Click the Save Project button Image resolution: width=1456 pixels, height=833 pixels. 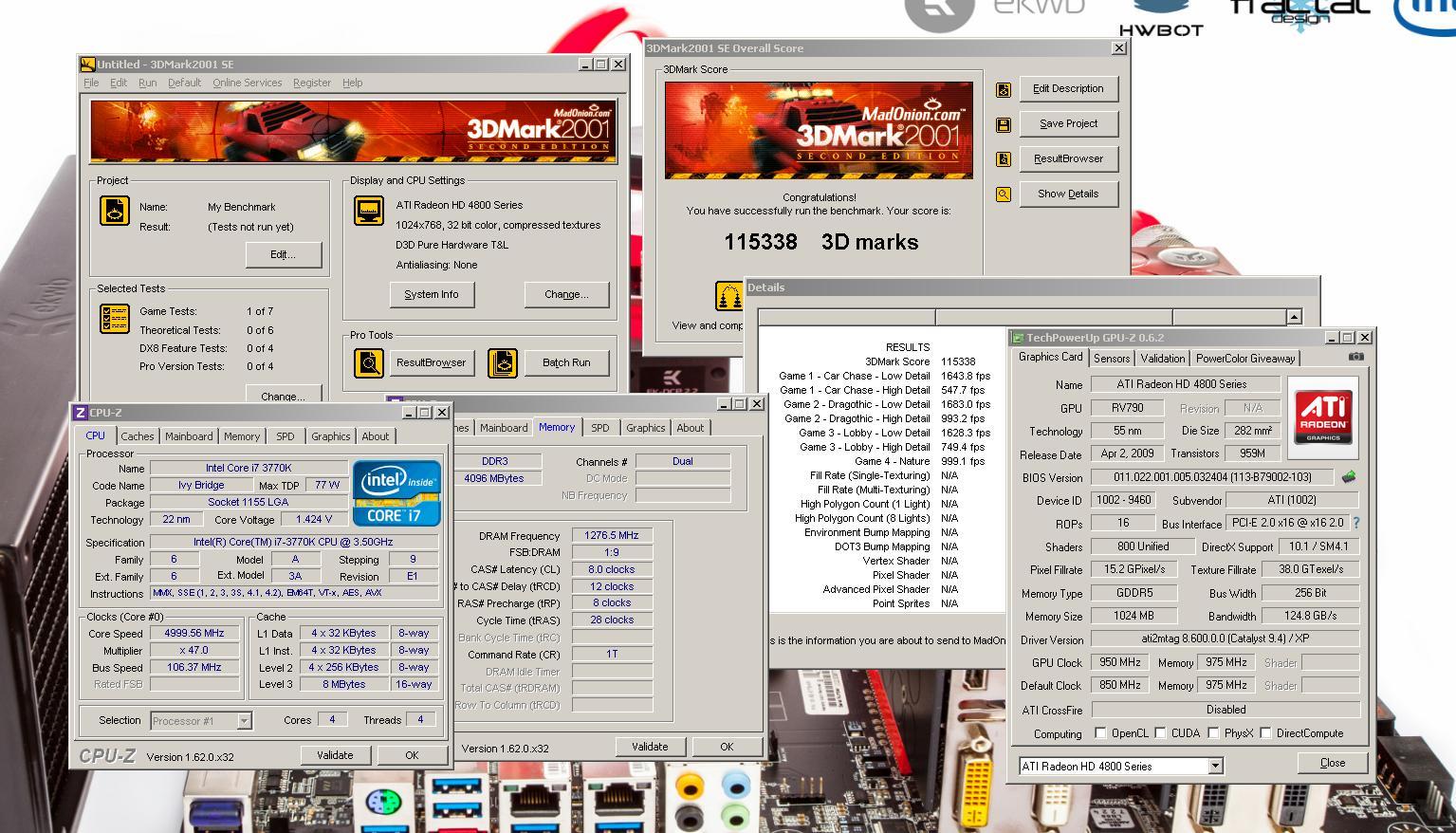[1068, 124]
